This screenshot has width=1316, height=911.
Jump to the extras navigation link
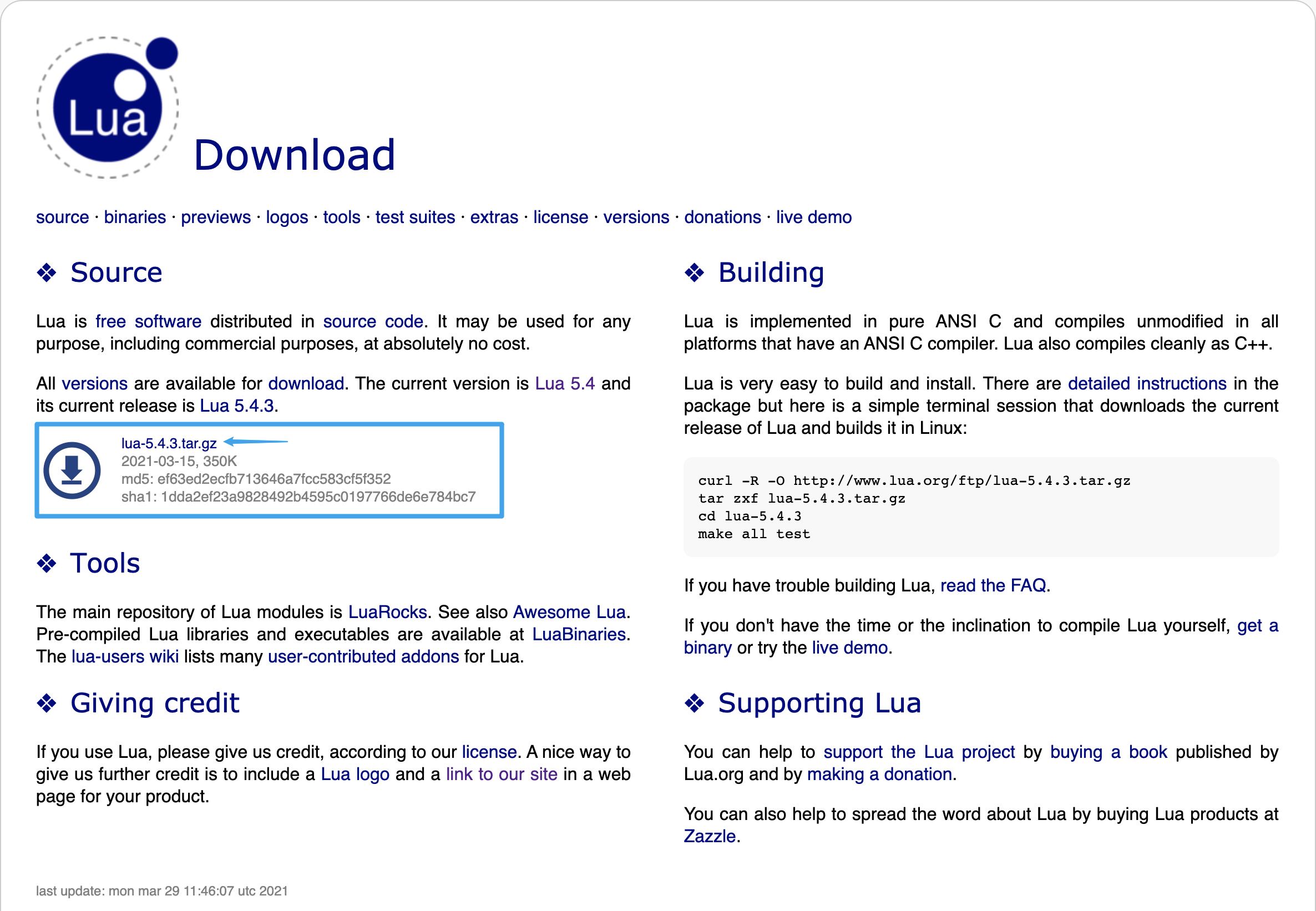(494, 217)
